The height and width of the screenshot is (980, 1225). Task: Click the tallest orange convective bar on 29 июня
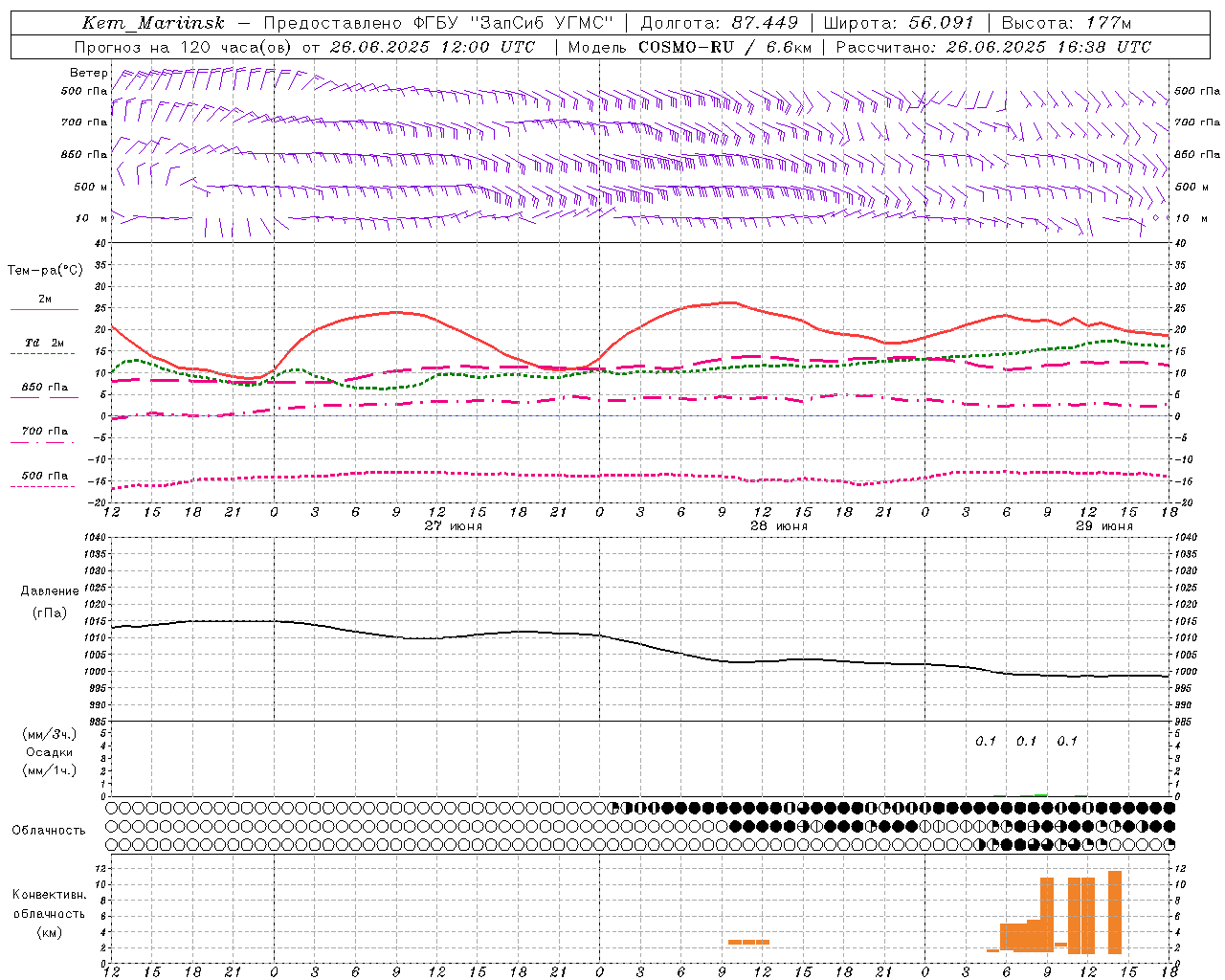1115,912
